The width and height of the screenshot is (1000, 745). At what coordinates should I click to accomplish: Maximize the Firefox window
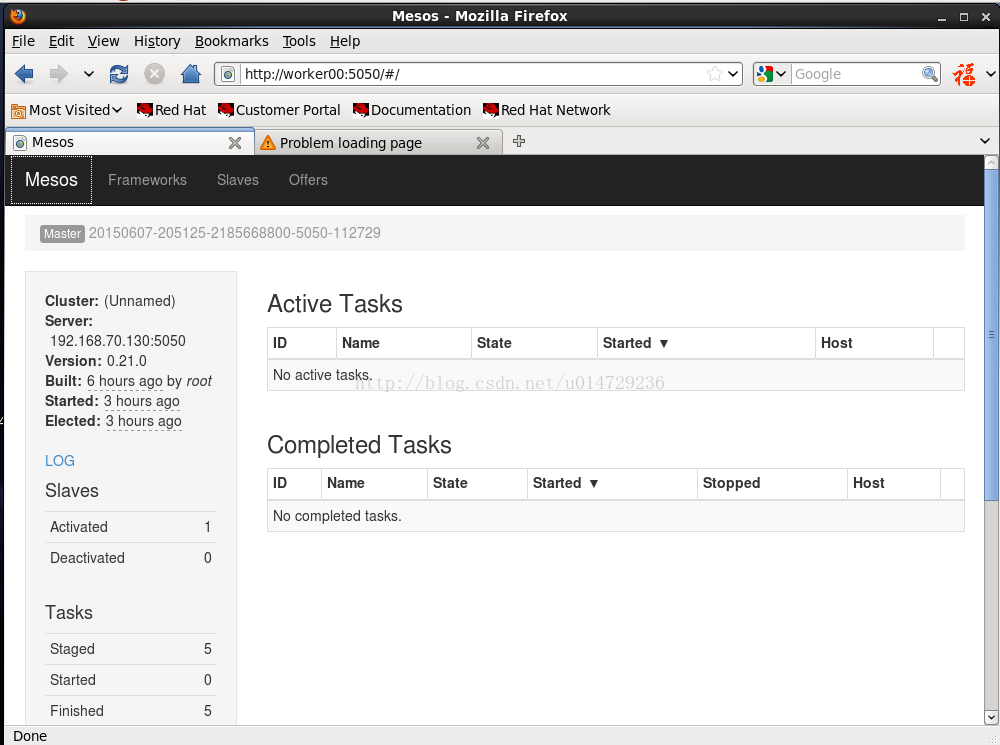tap(964, 17)
